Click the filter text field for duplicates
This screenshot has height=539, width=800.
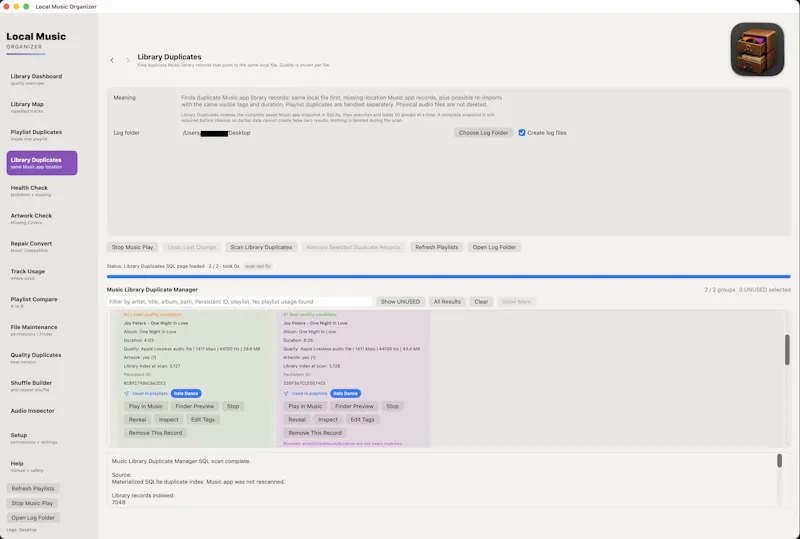pyautogui.click(x=239, y=302)
